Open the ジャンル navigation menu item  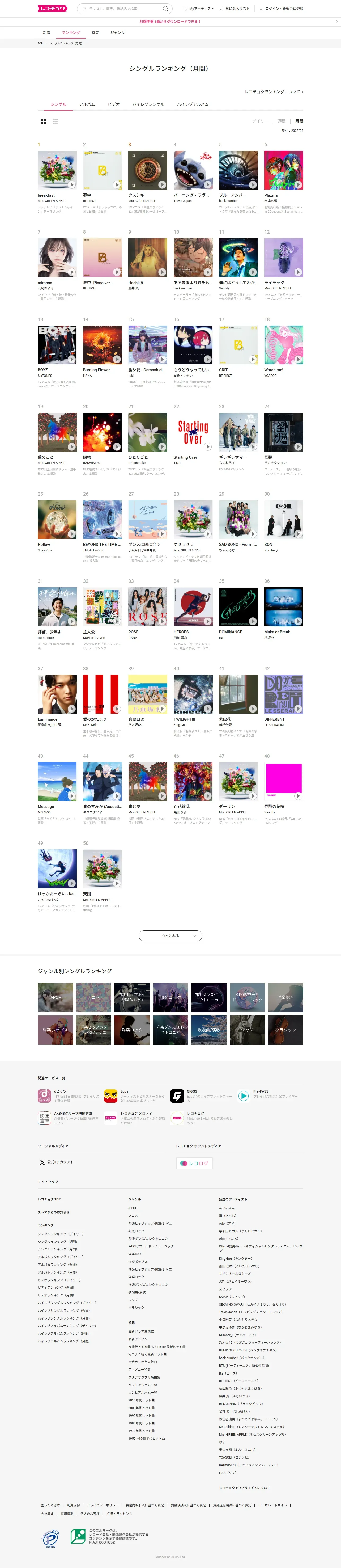tap(117, 32)
